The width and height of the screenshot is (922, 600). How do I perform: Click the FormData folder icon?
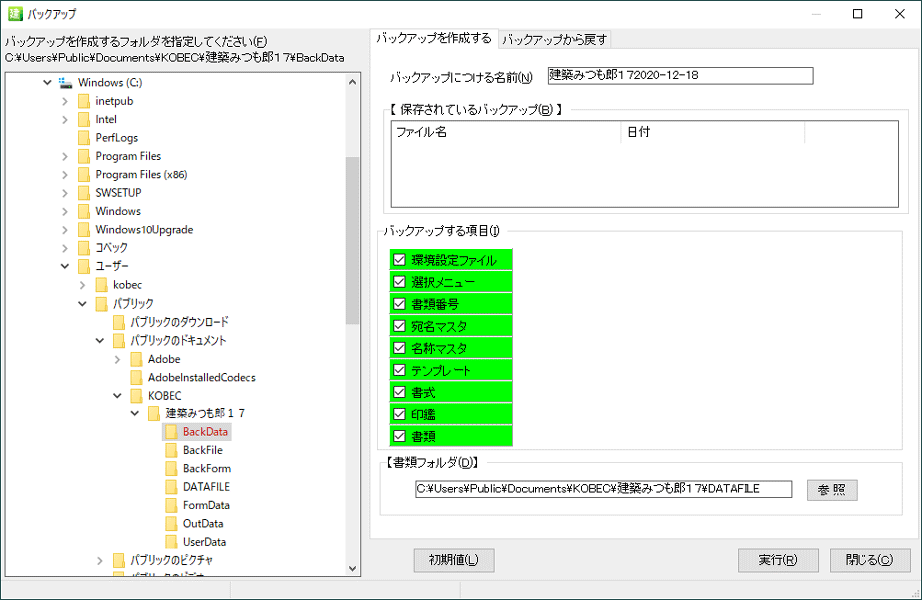tap(172, 505)
